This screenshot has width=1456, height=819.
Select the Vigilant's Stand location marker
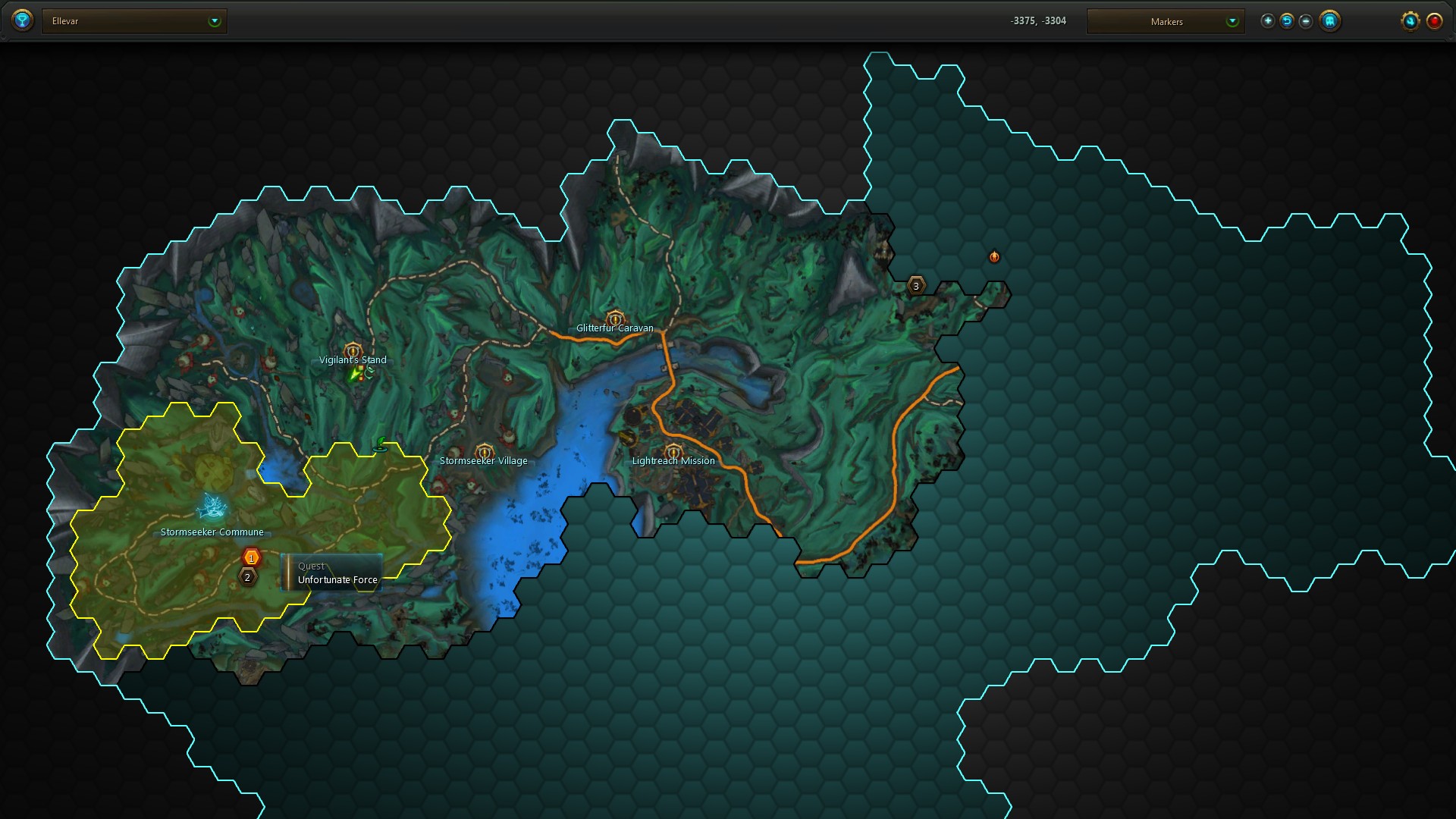(353, 351)
